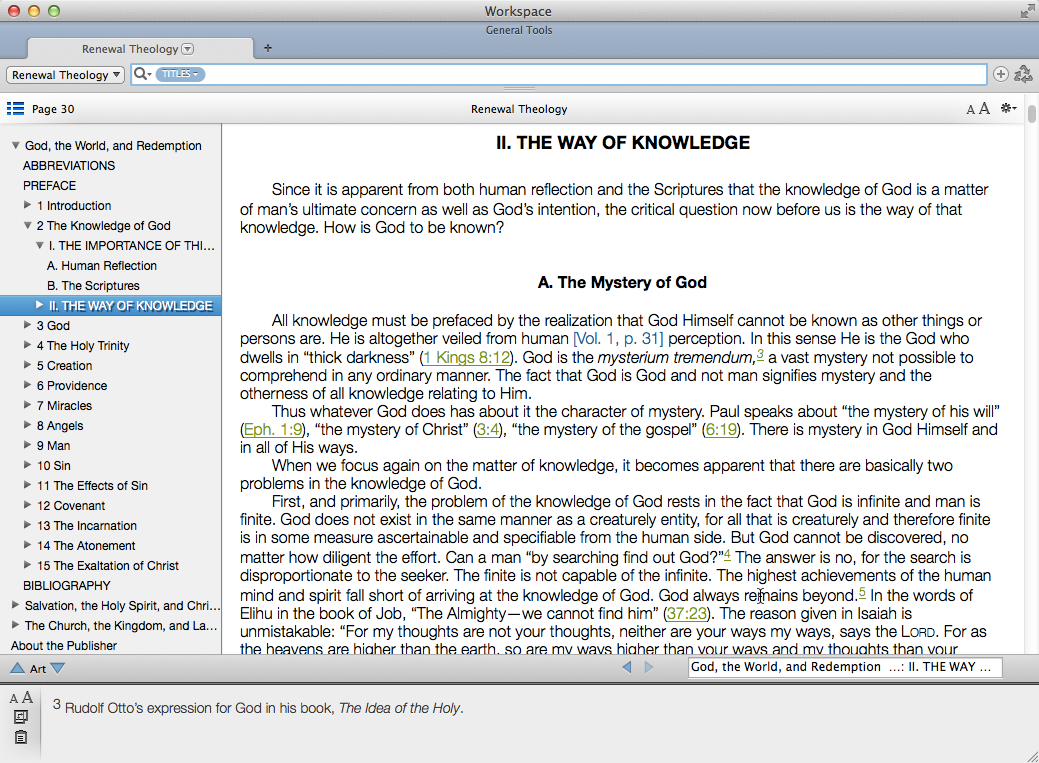Toggle the table of contents list icon
This screenshot has width=1039, height=763.
(15, 109)
